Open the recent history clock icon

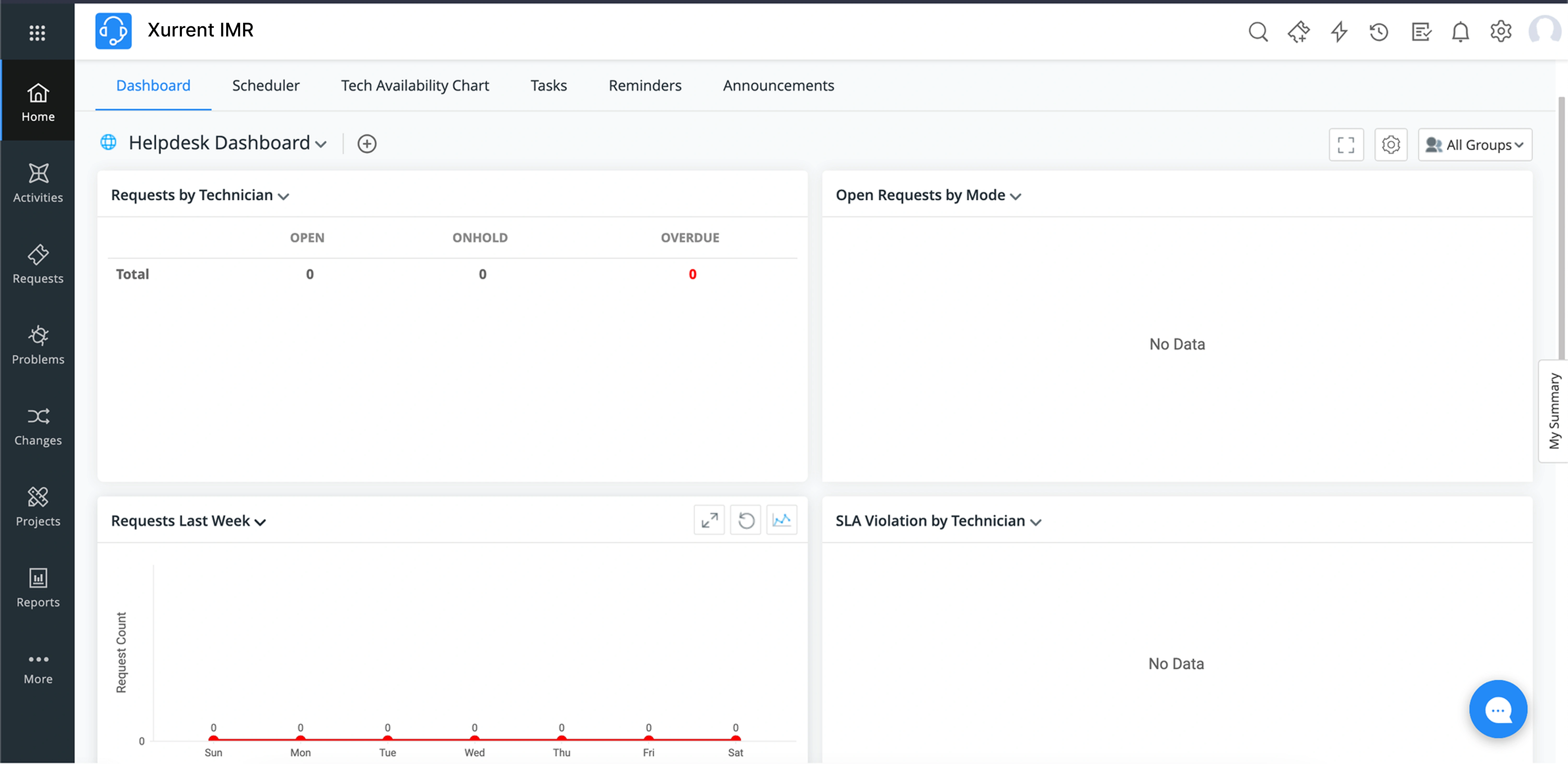(x=1379, y=32)
